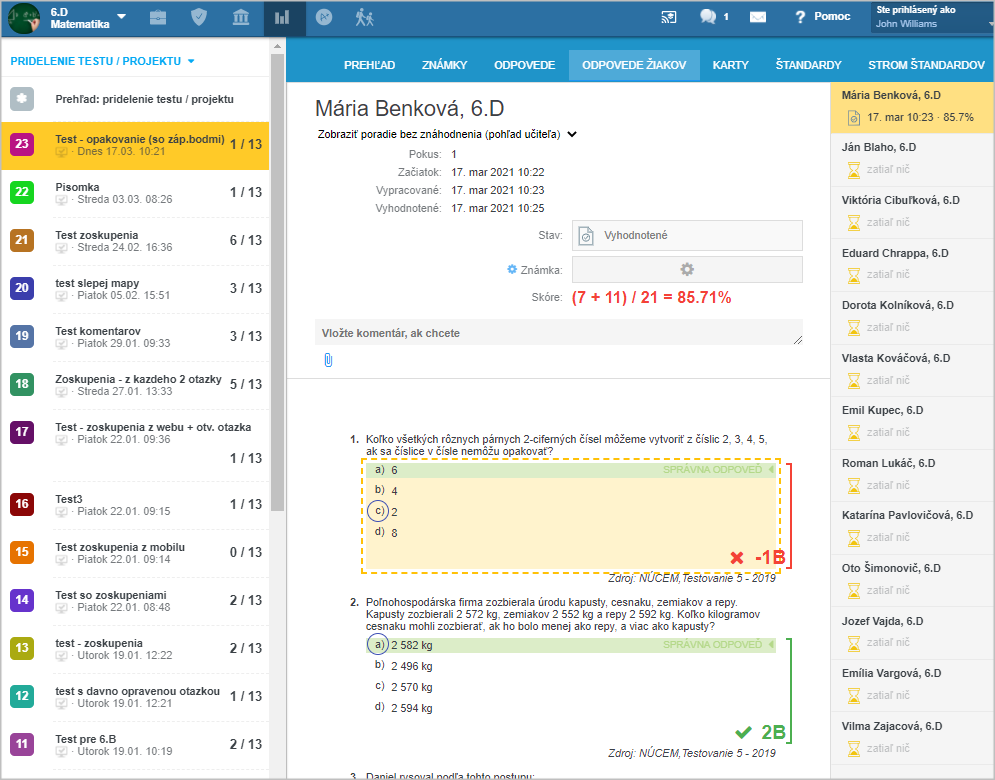Open the briefcase icon in top bar
This screenshot has width=995, height=780.
pyautogui.click(x=158, y=17)
